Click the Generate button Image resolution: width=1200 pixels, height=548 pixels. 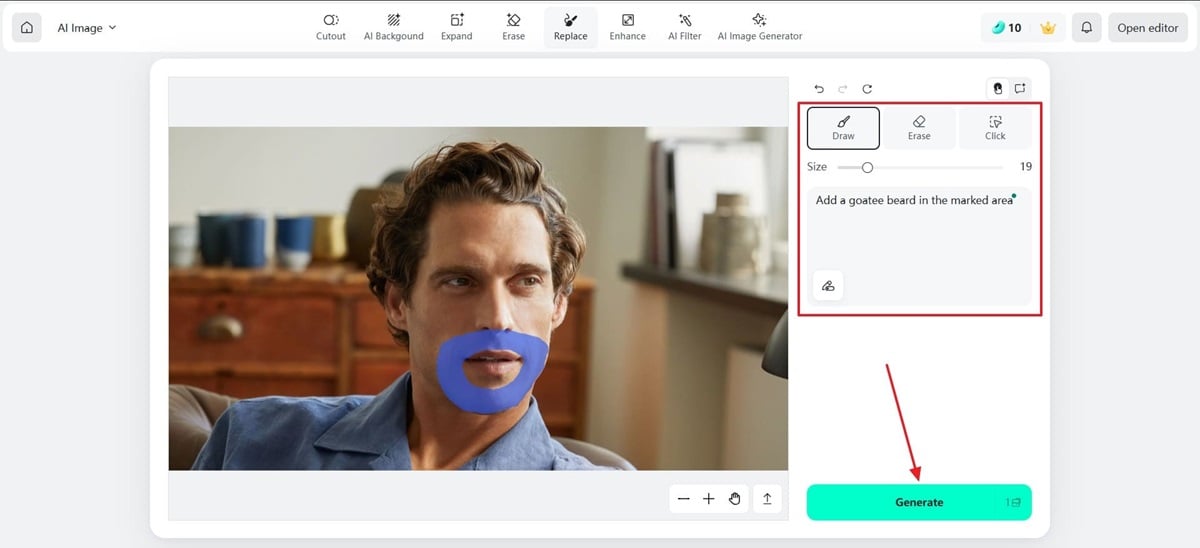919,502
